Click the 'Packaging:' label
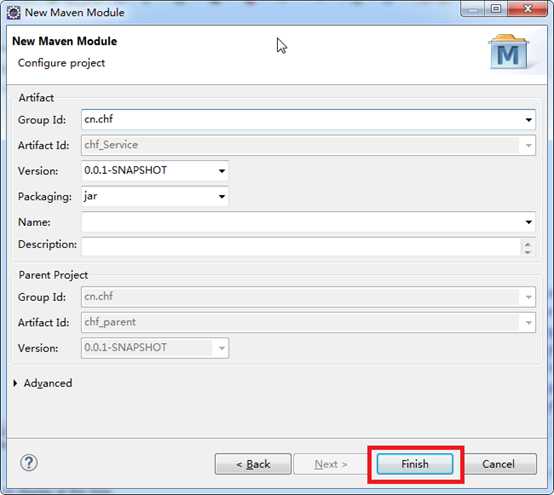This screenshot has width=554, height=495. tap(45, 196)
